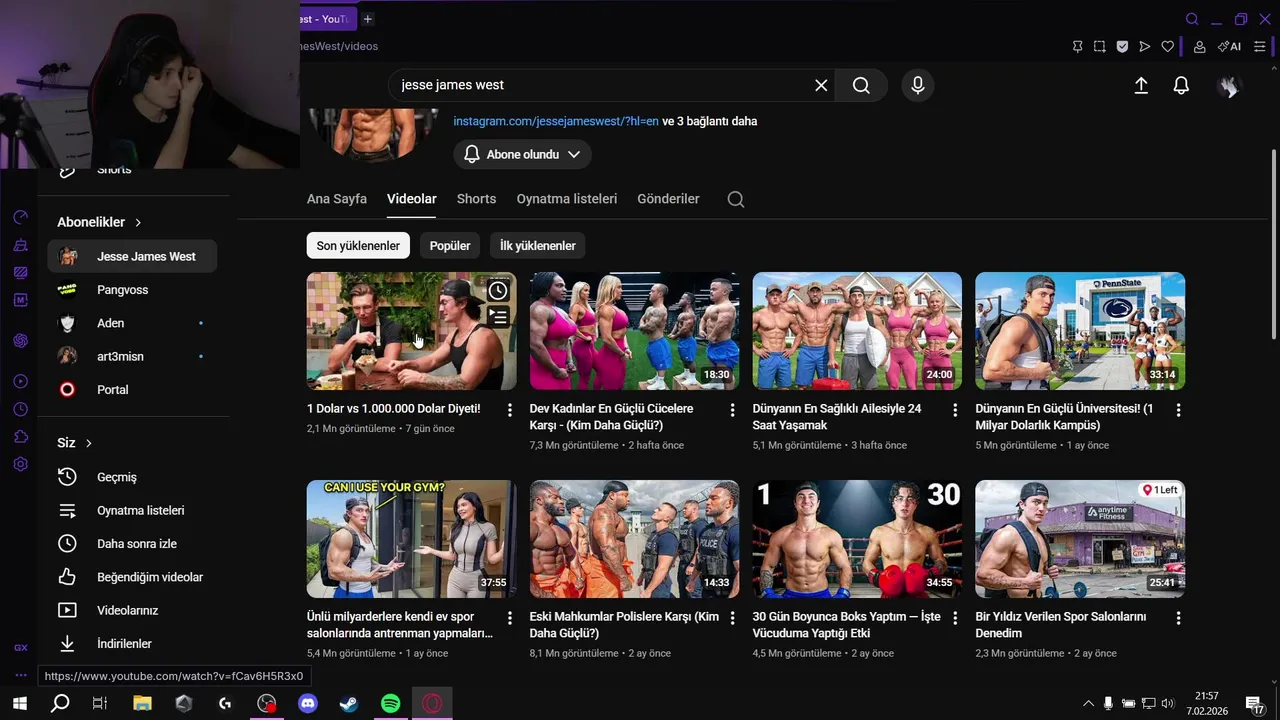This screenshot has height=720, width=1280.
Task: Open the ad blocker shield icon
Action: click(x=1122, y=46)
